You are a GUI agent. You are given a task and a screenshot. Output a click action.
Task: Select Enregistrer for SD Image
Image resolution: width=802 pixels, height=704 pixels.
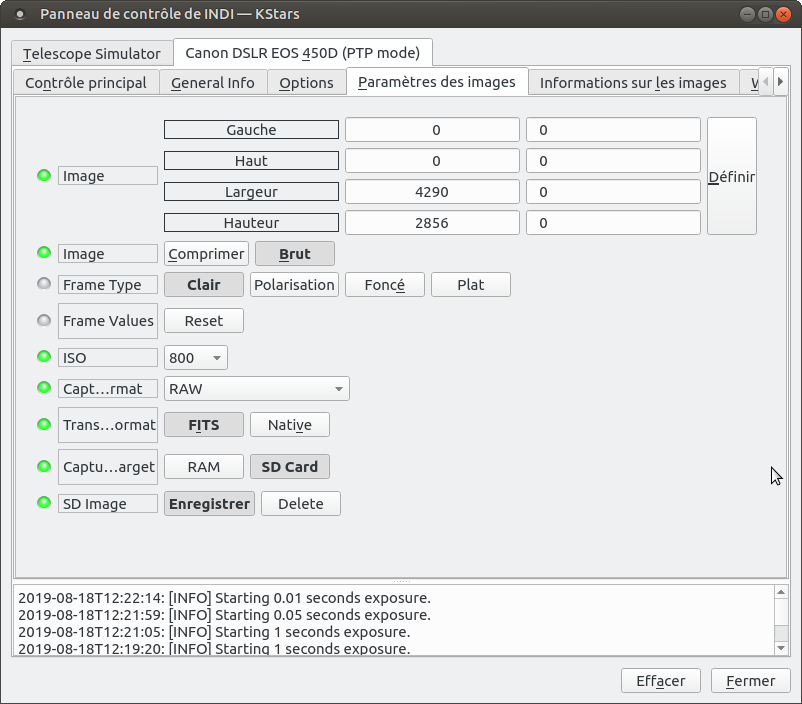tap(209, 503)
